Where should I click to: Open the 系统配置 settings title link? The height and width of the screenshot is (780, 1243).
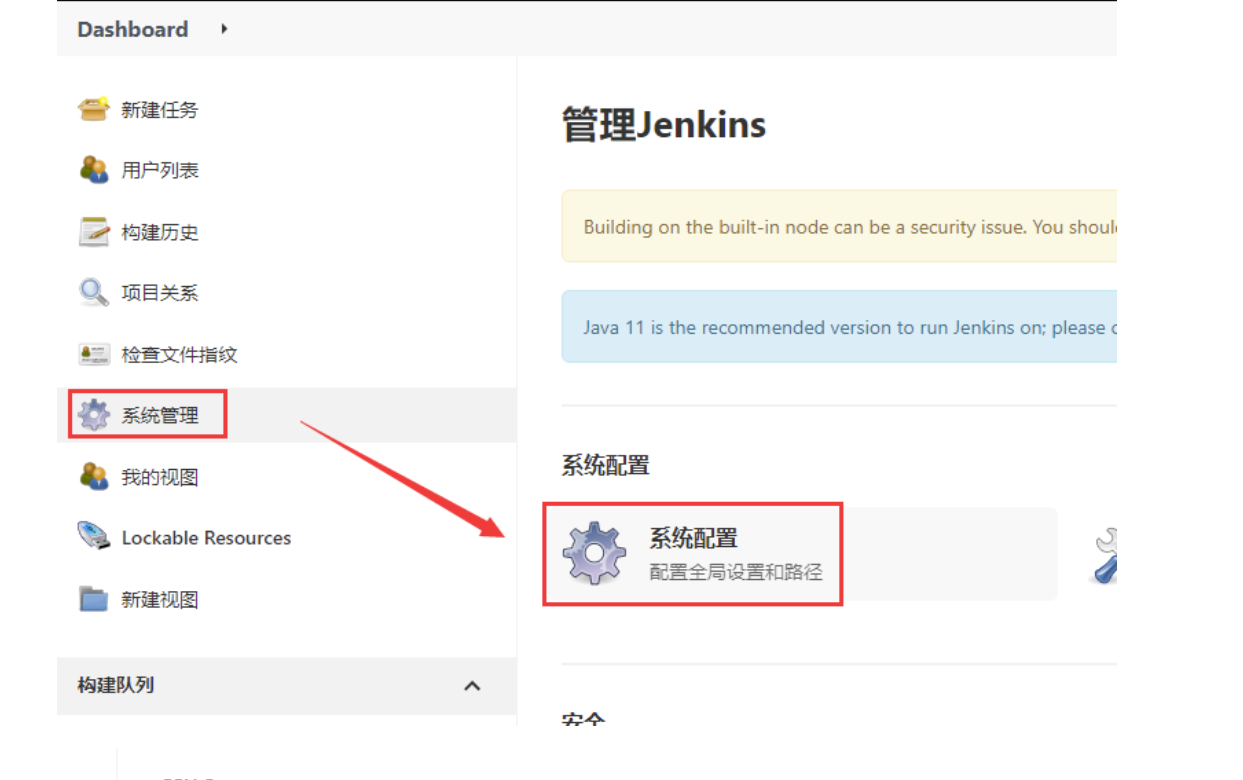point(693,538)
